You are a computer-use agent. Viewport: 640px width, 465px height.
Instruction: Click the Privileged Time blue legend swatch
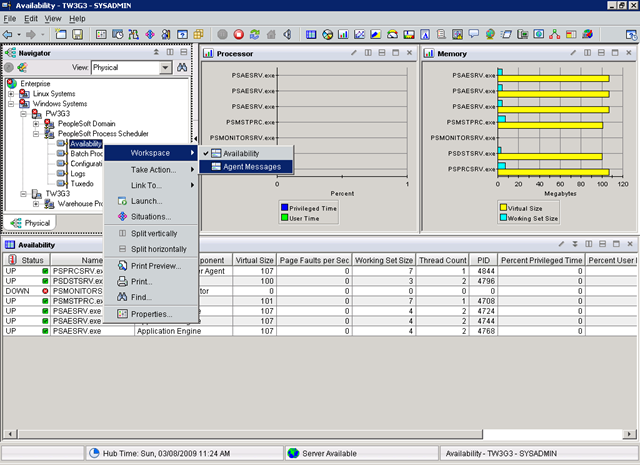click(x=284, y=208)
